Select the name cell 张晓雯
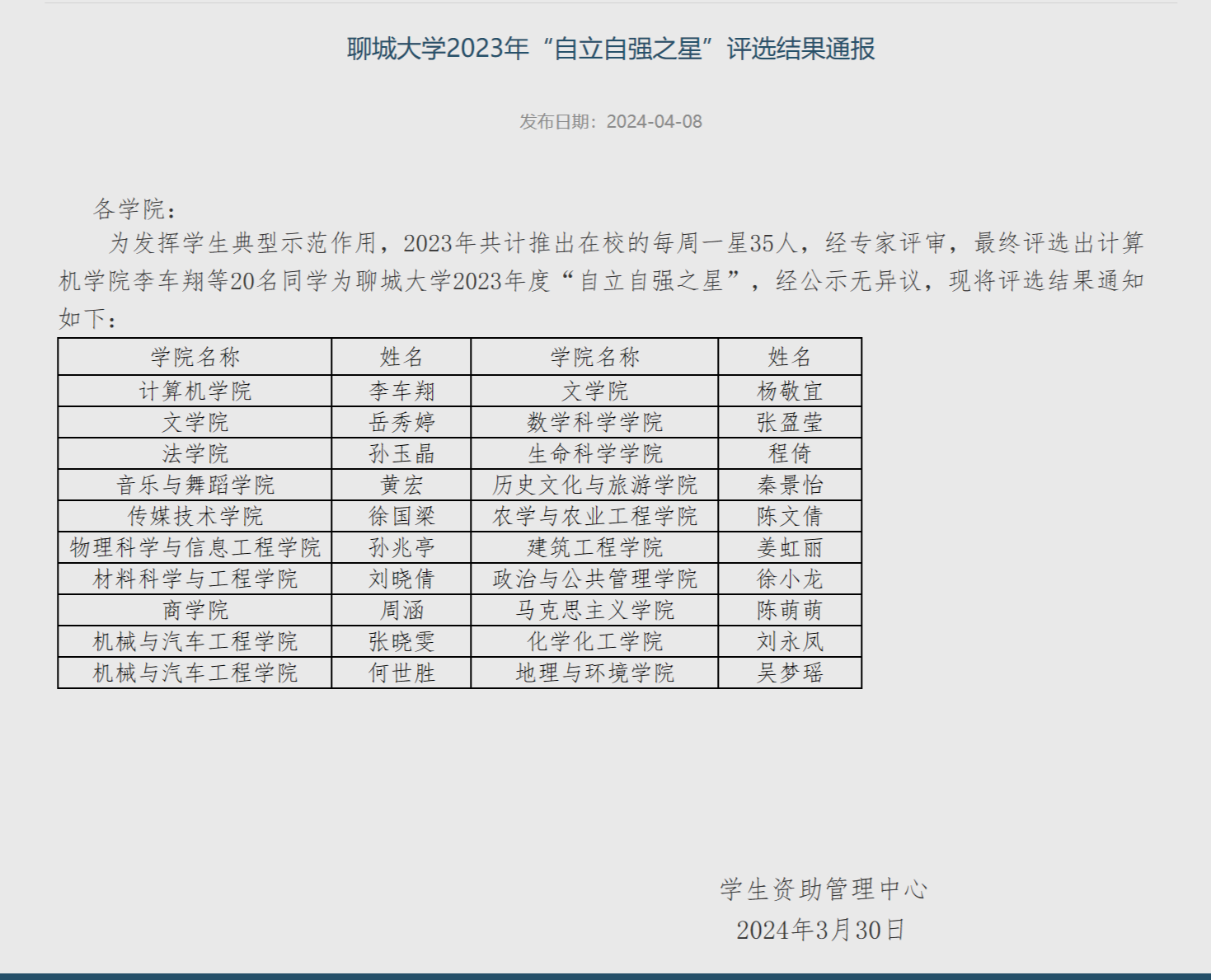The height and width of the screenshot is (980, 1211). pos(401,641)
